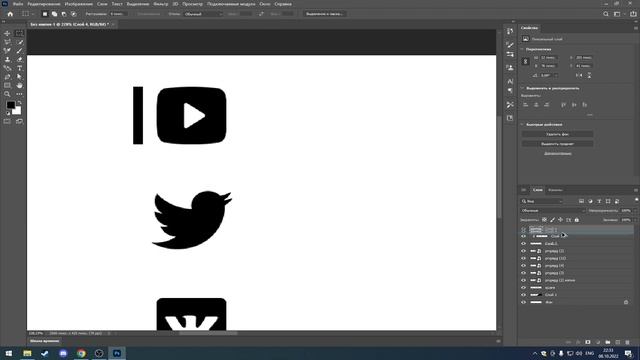Select the Rectangle shape tool

tap(7, 85)
